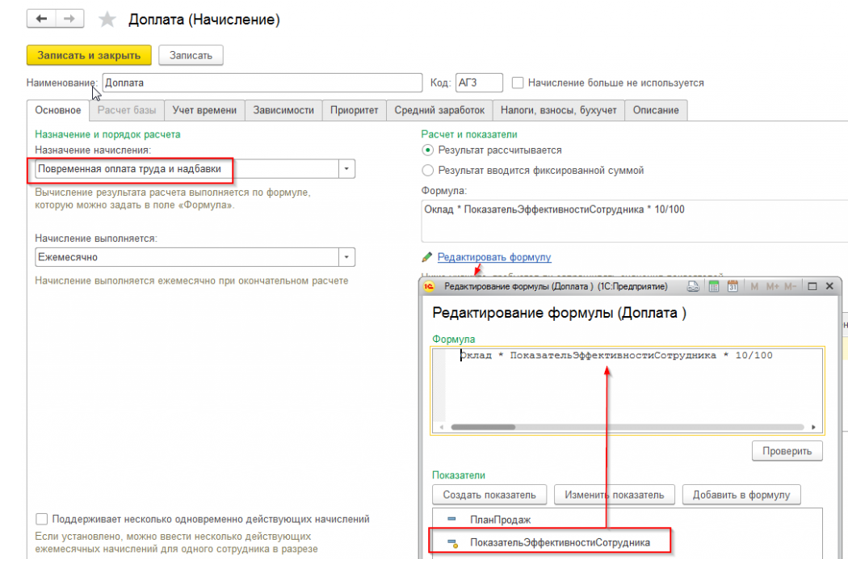Click main Формула field with Оклад expression
This screenshot has width=863, height=565.
click(634, 221)
